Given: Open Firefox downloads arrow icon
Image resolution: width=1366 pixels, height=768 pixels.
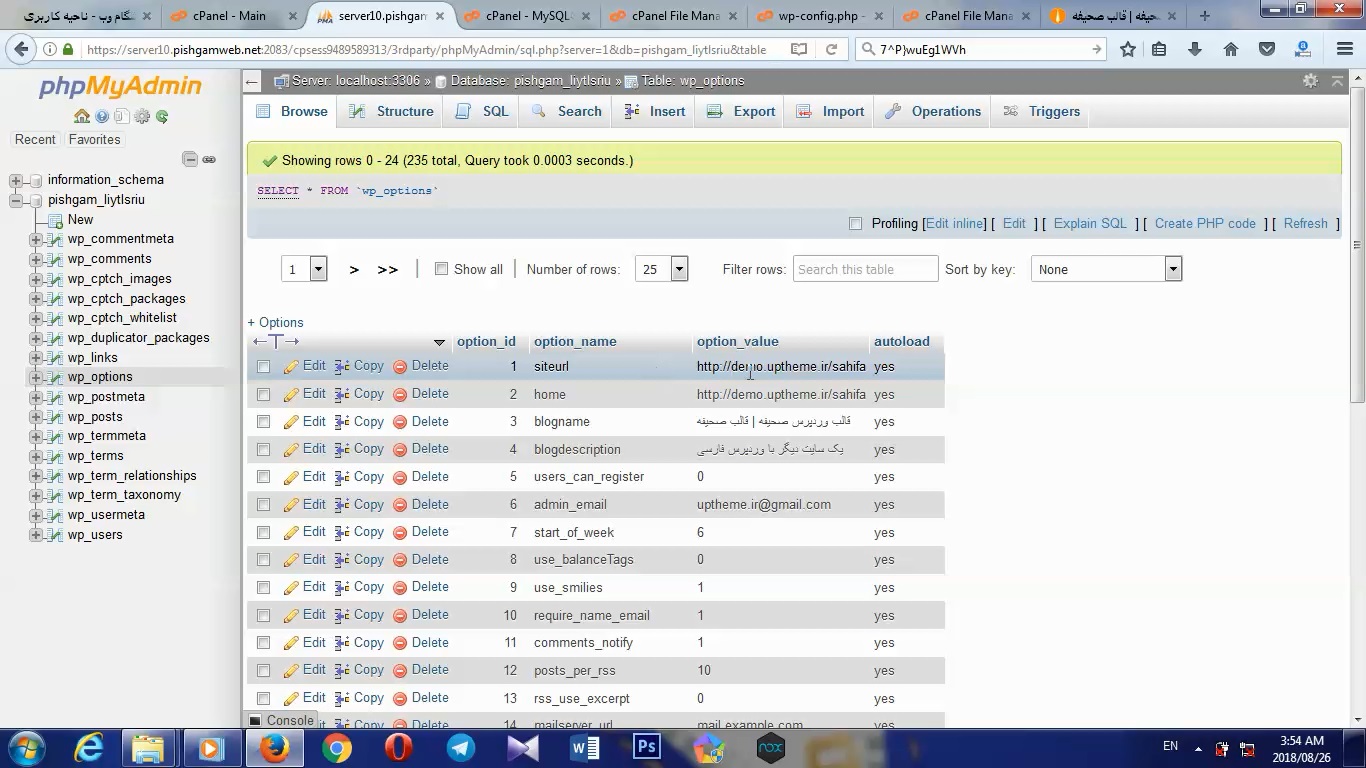Looking at the screenshot, I should pyautogui.click(x=1194, y=49).
